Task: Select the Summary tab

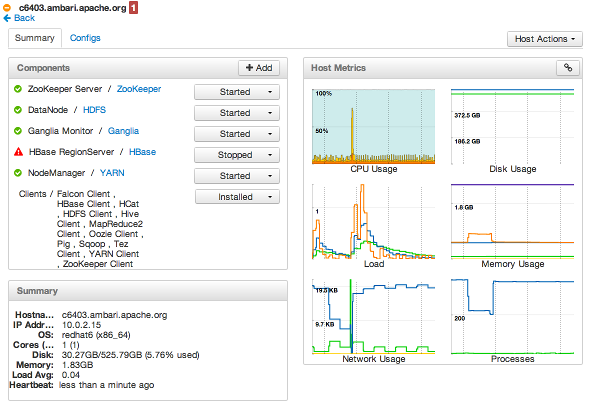Action: [35, 38]
